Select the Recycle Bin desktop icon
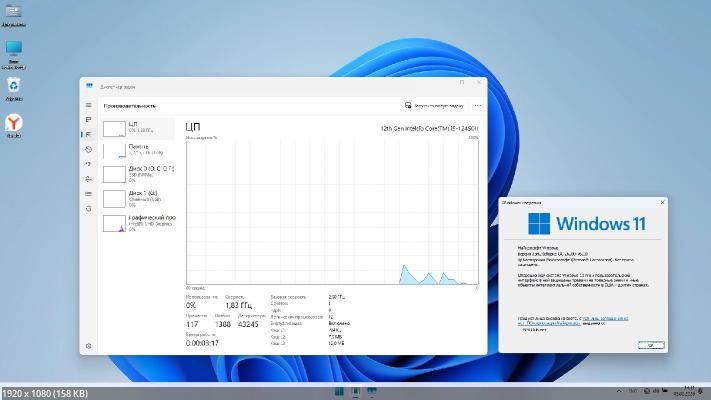Screen dimensions: 711x400 click(x=14, y=87)
